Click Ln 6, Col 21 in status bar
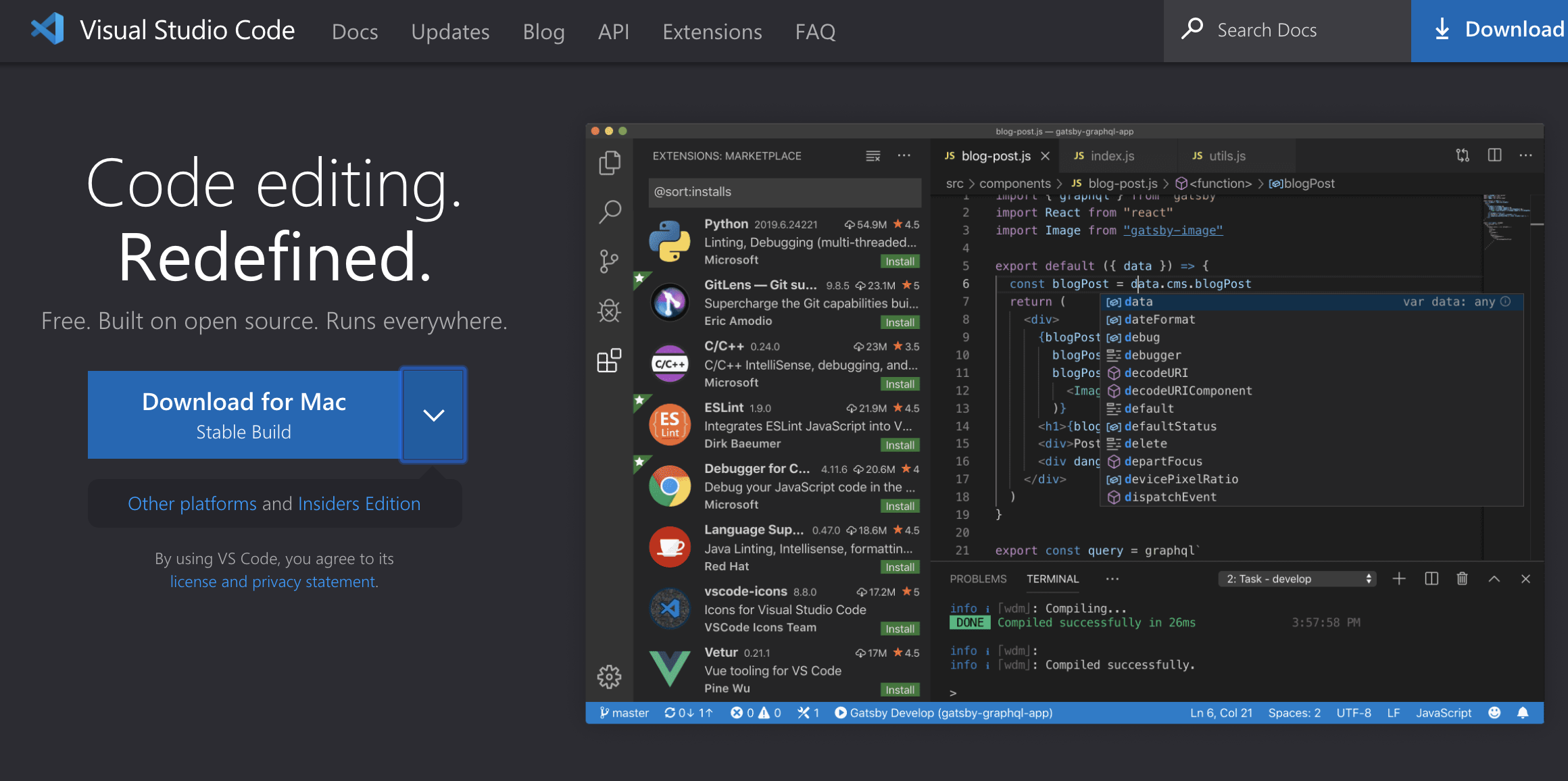Viewport: 1568px width, 781px height. pos(1221,713)
